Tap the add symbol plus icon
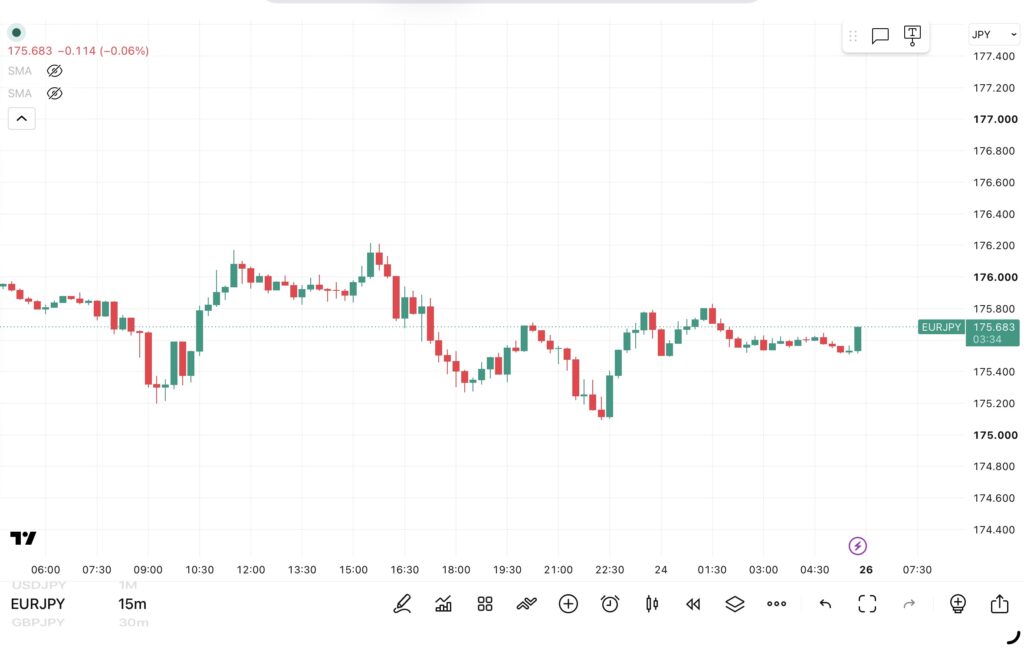Screen dimensions: 1024x648 click(568, 604)
